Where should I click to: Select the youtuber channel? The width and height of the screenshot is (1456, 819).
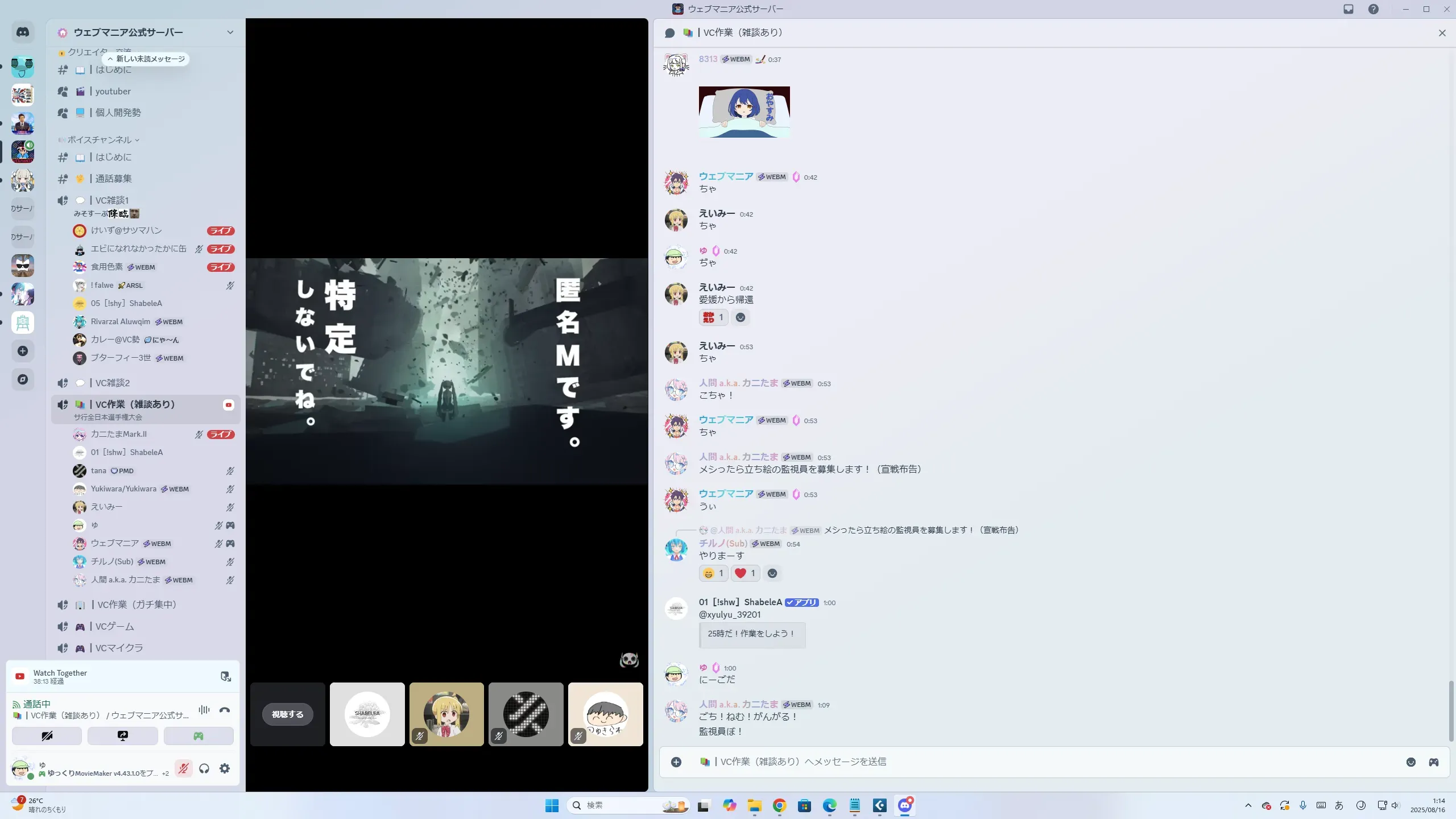click(x=113, y=92)
